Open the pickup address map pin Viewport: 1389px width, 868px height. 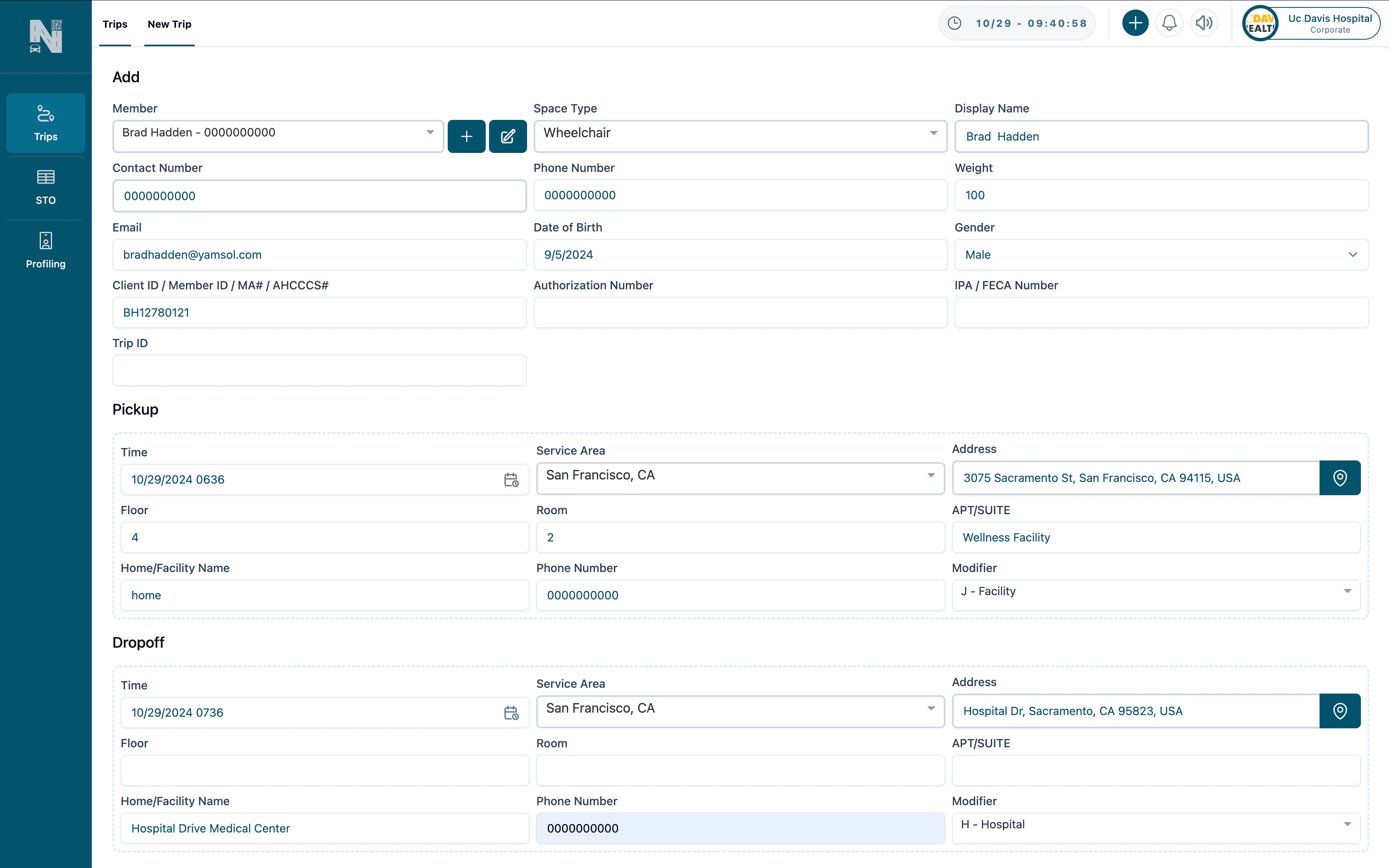pyautogui.click(x=1340, y=478)
